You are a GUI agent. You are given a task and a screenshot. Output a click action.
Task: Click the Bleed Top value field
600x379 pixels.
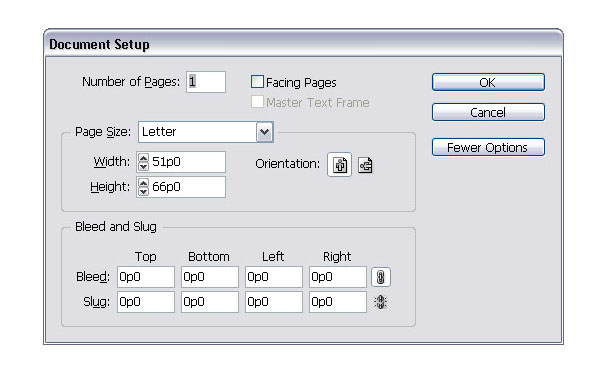[x=146, y=277]
